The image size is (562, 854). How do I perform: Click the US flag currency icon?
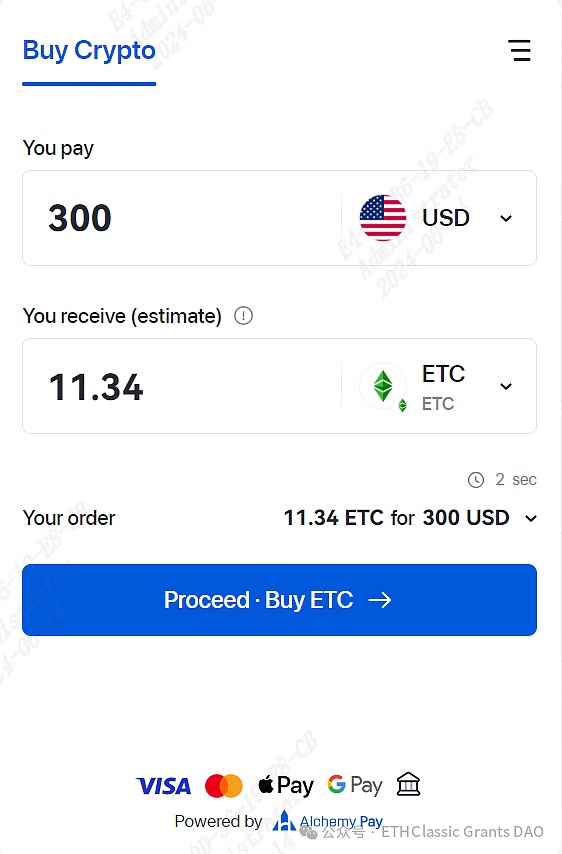tap(383, 218)
